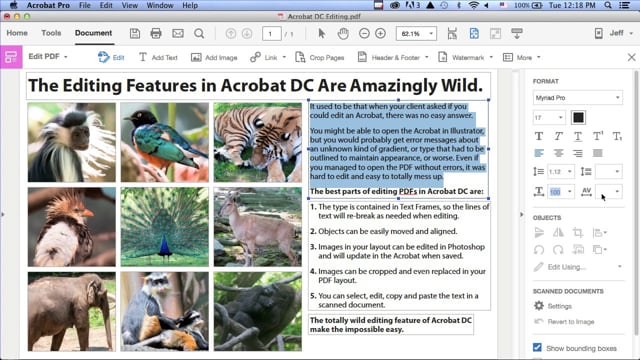
Task: Open Edit Using dropdown
Action: pyautogui.click(x=578, y=267)
